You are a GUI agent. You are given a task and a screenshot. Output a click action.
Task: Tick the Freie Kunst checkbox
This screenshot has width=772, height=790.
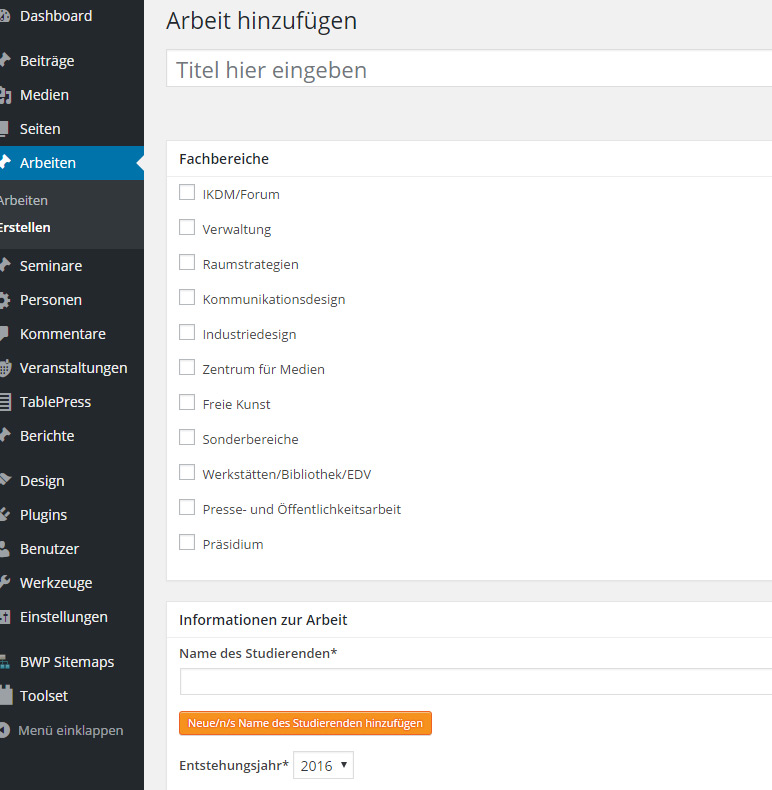187,402
